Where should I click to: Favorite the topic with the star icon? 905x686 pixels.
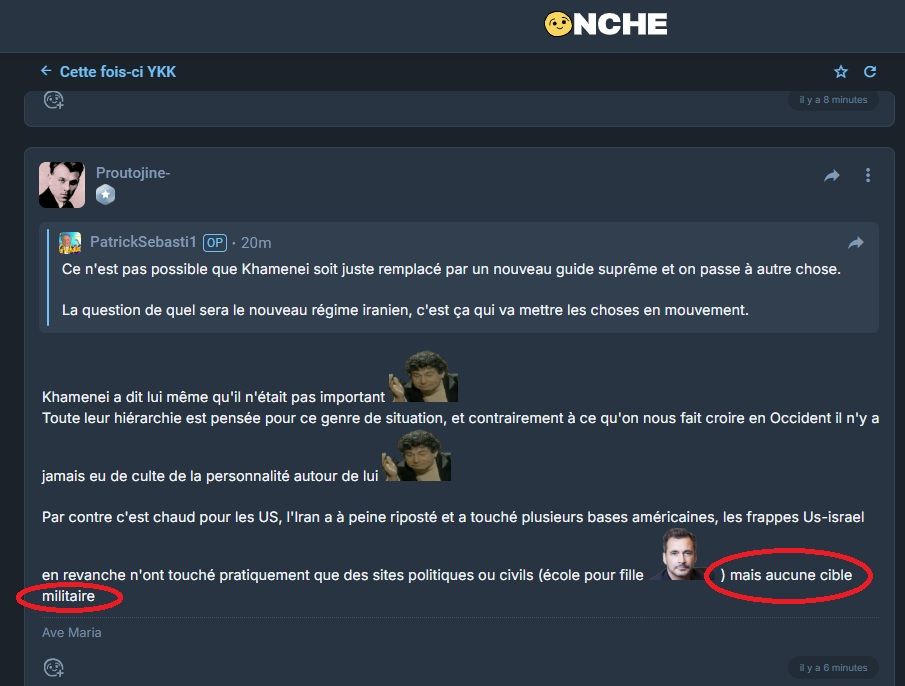coord(840,72)
